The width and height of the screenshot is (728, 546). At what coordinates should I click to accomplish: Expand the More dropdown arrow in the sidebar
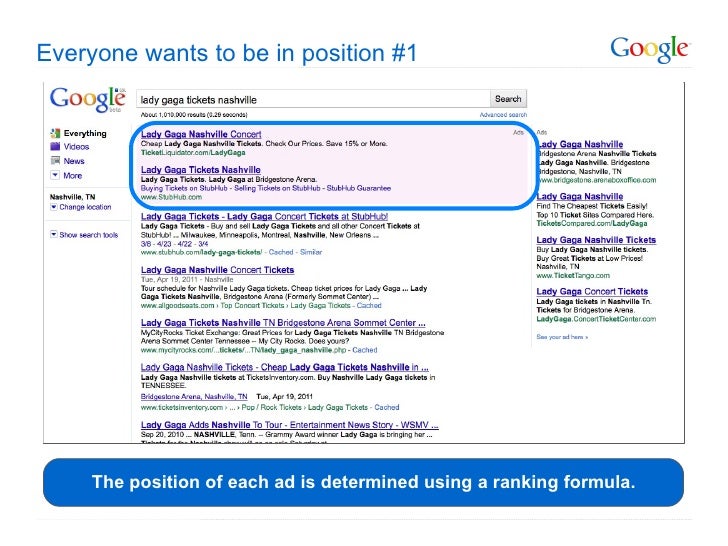coord(55,176)
